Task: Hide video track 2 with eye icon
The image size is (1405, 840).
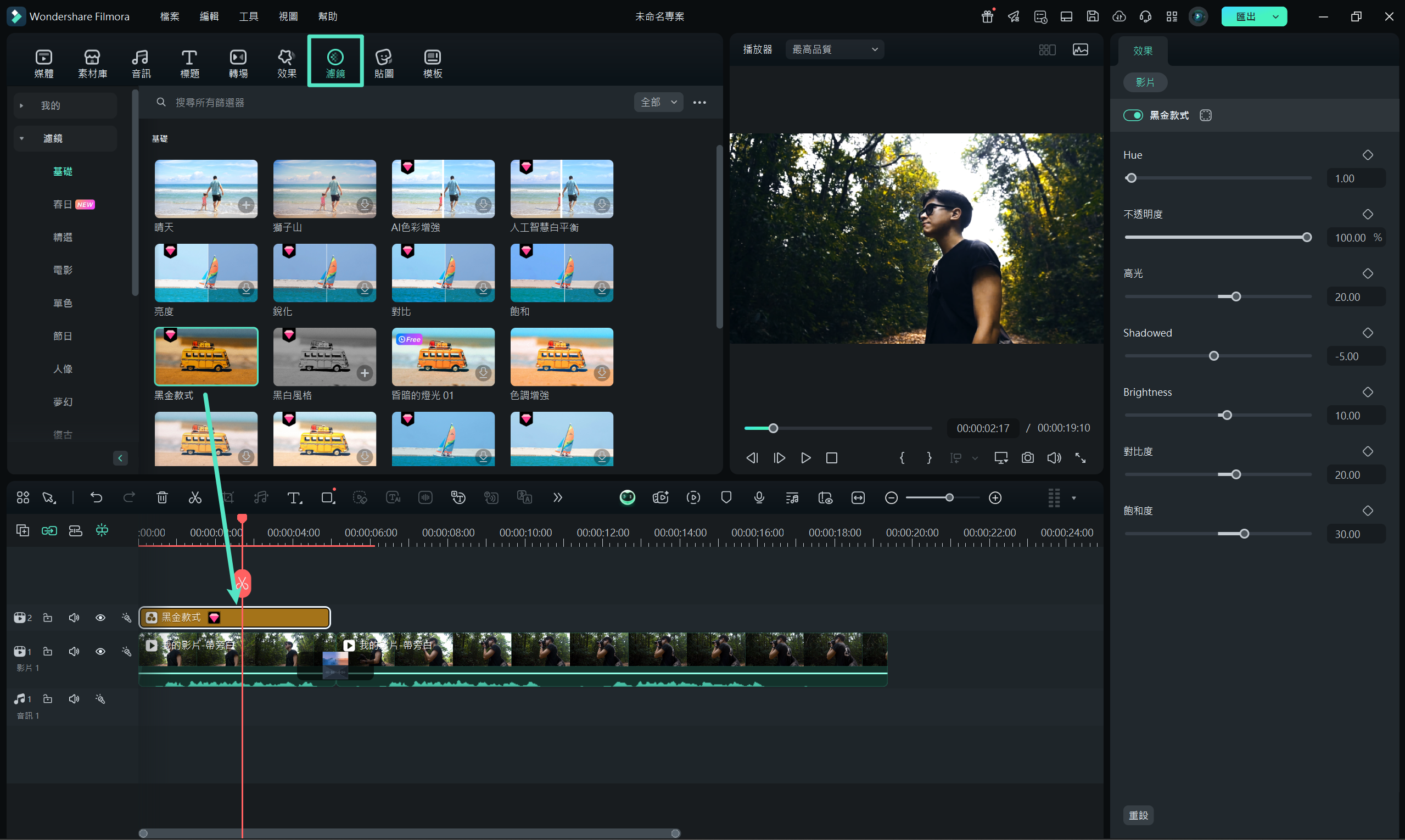Action: click(x=100, y=618)
